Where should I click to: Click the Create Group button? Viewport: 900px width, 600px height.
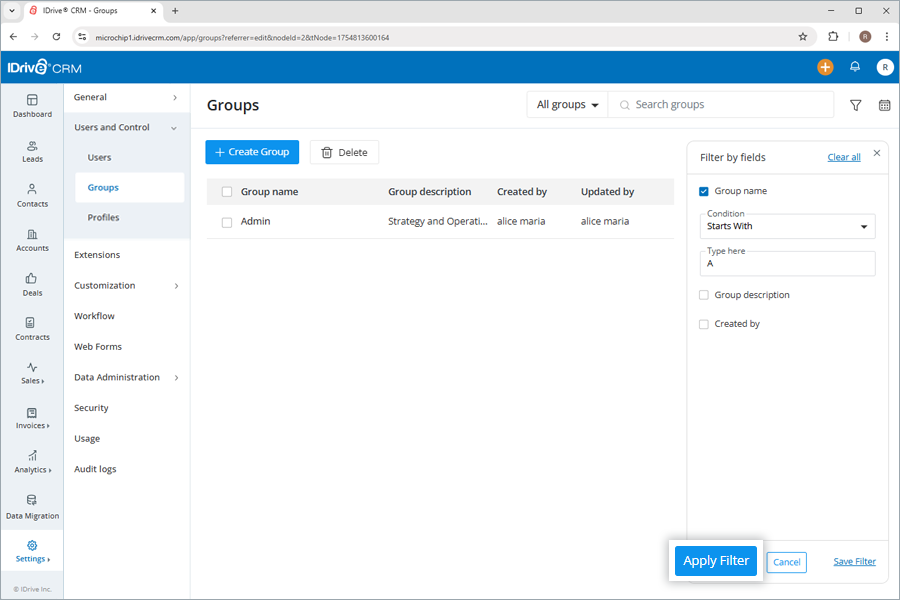(252, 152)
